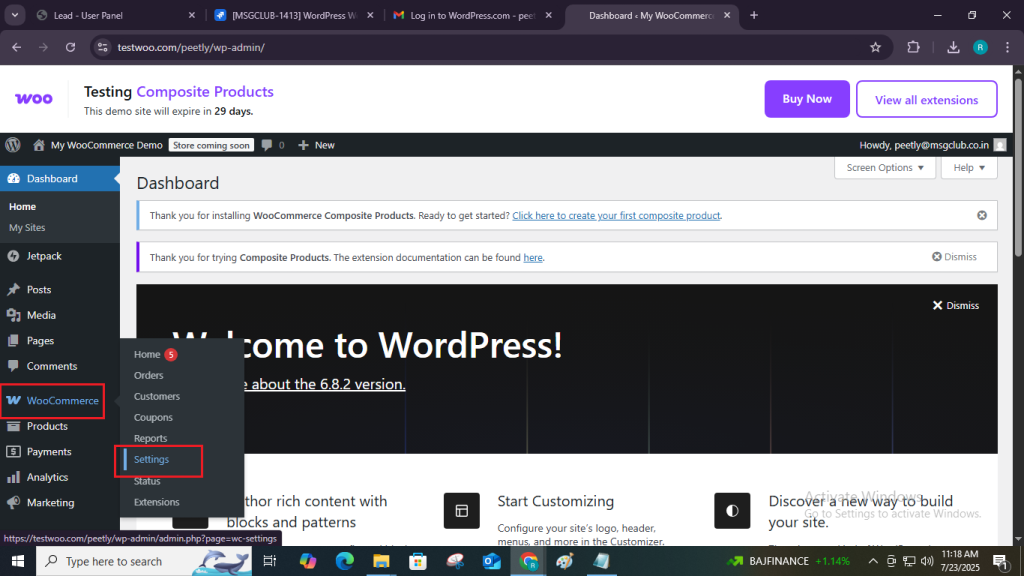Open WooCommerce Status submenu item
This screenshot has width=1024, height=576.
[x=147, y=481]
